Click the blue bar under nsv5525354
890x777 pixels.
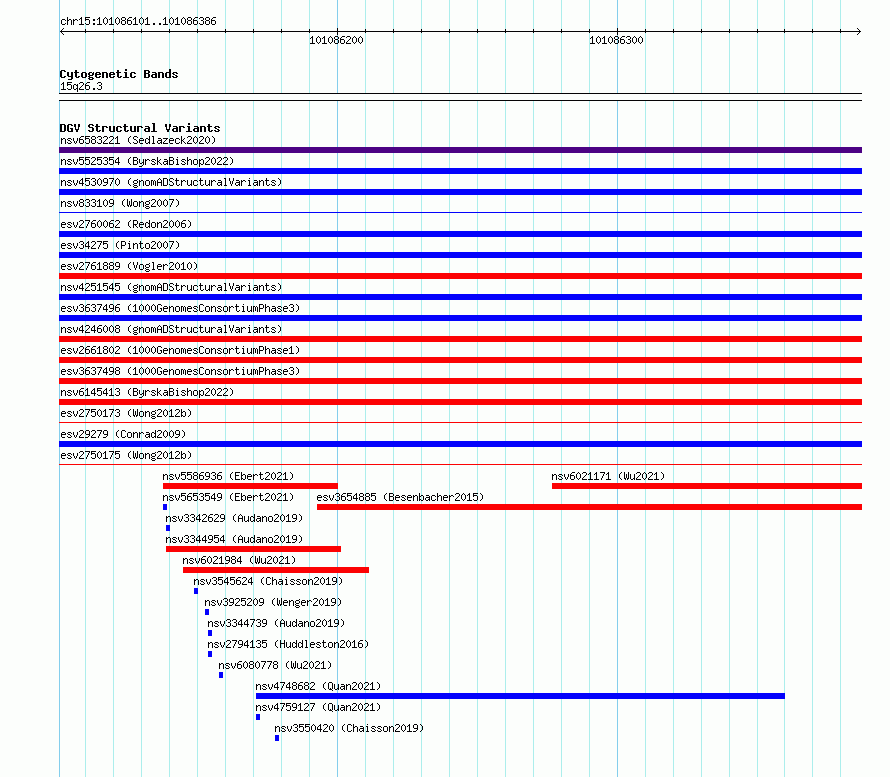pos(460,171)
